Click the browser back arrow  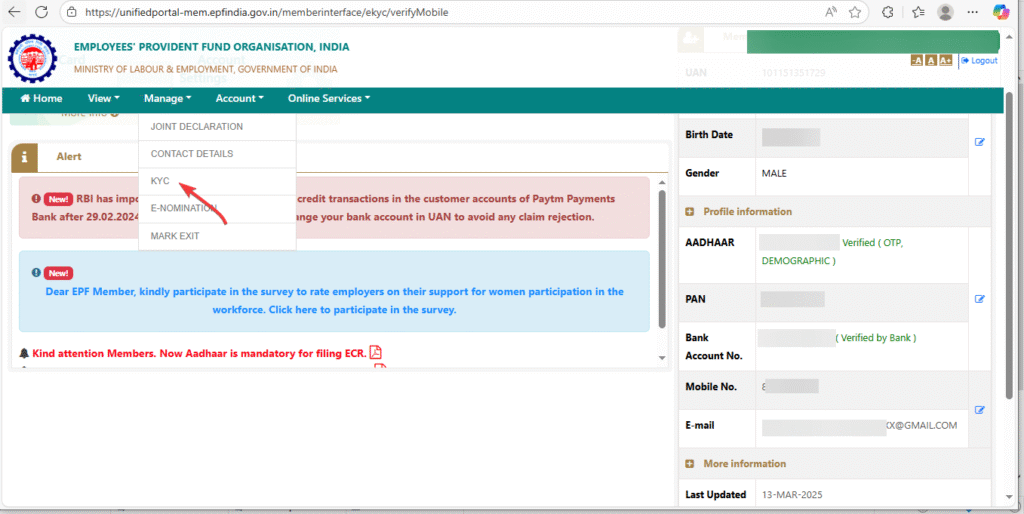tap(14, 12)
